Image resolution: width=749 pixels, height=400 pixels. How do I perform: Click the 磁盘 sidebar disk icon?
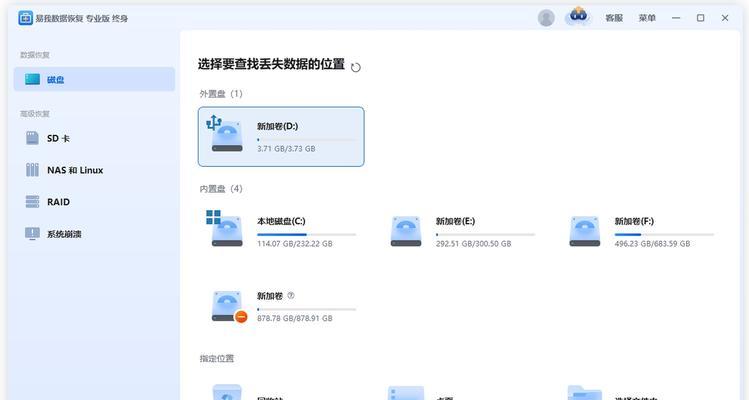(32, 79)
